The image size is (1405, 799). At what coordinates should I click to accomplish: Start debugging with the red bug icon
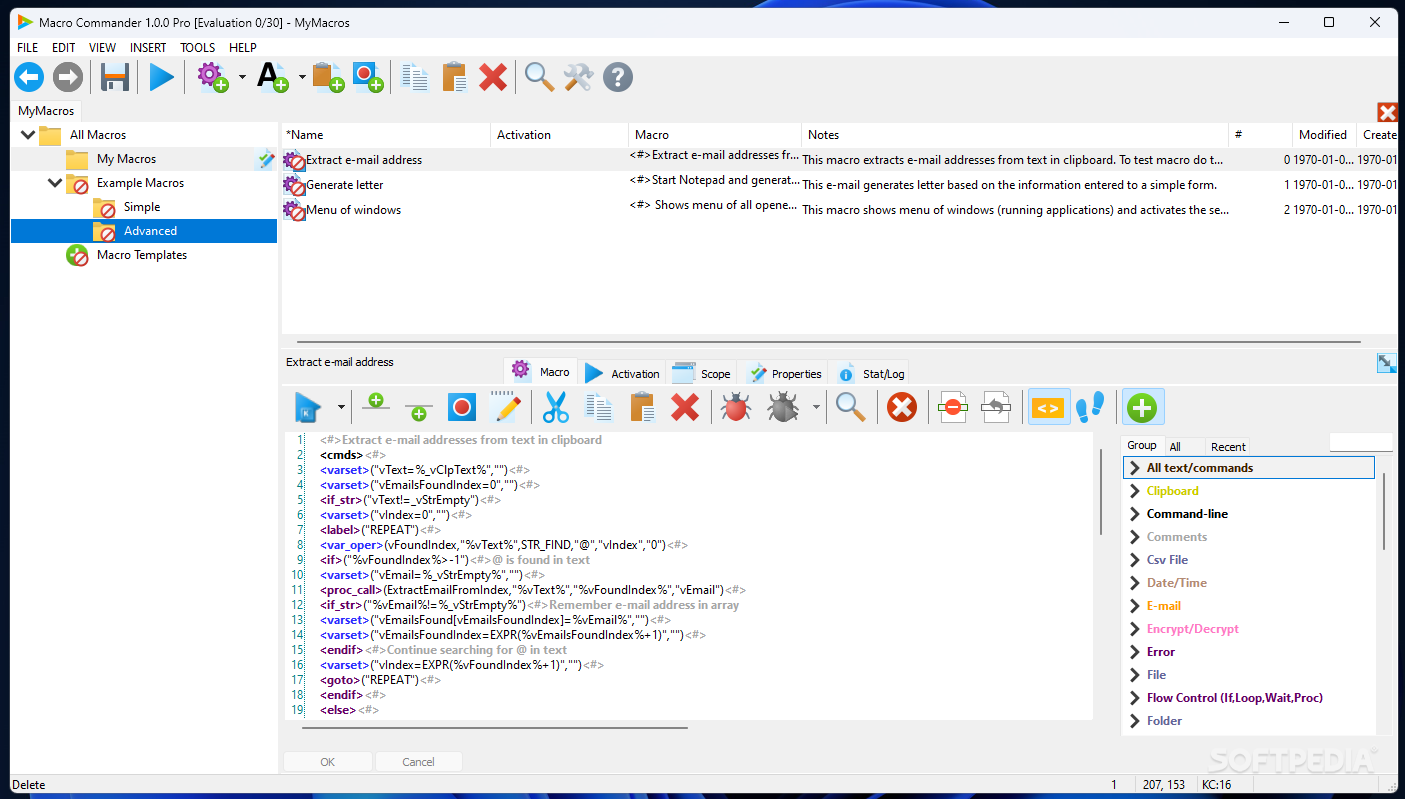(736, 407)
